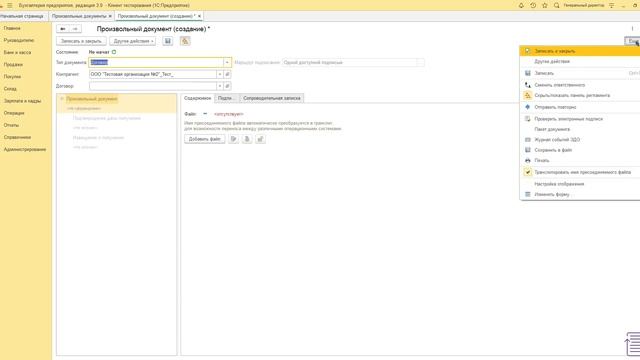Close the Произвольный документ (создание) tab
This screenshot has height=360, width=640.
(199, 16)
